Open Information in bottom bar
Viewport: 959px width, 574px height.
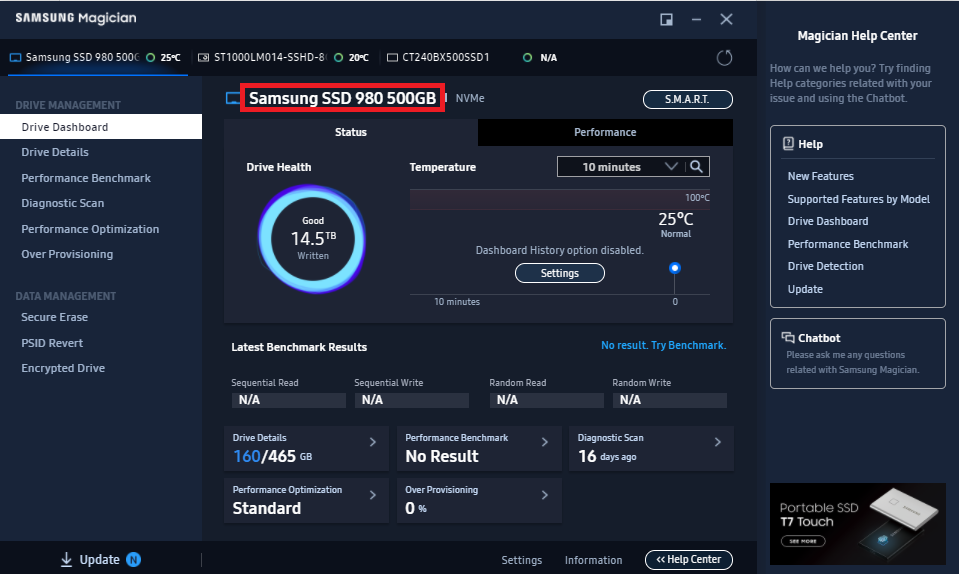point(593,560)
